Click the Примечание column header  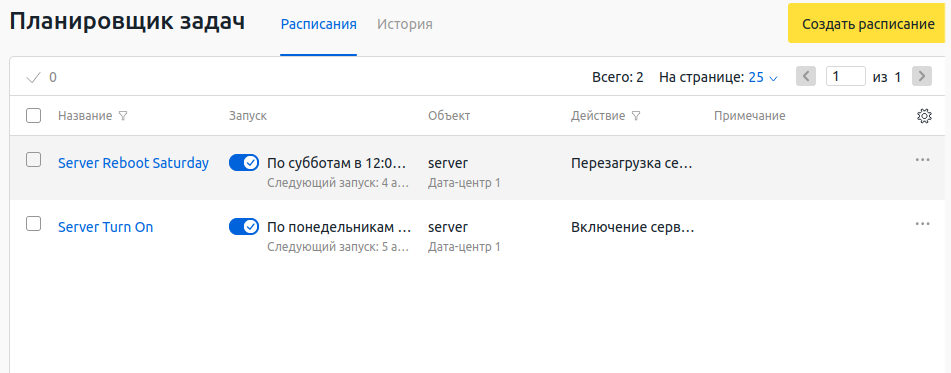click(x=750, y=116)
